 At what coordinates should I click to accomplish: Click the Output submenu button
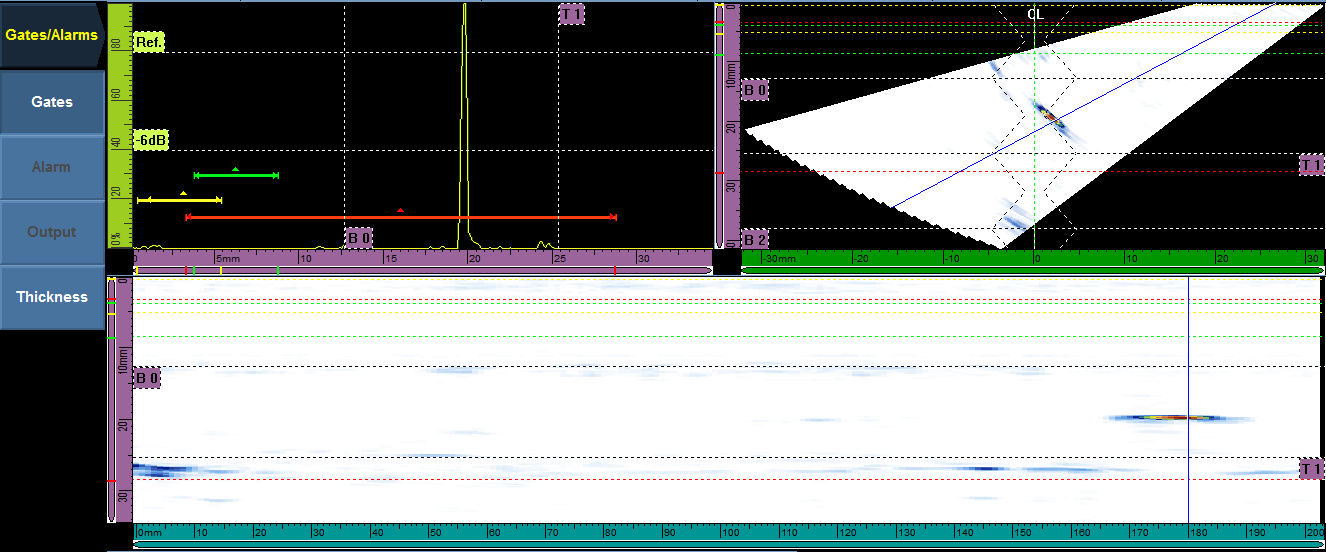[52, 232]
